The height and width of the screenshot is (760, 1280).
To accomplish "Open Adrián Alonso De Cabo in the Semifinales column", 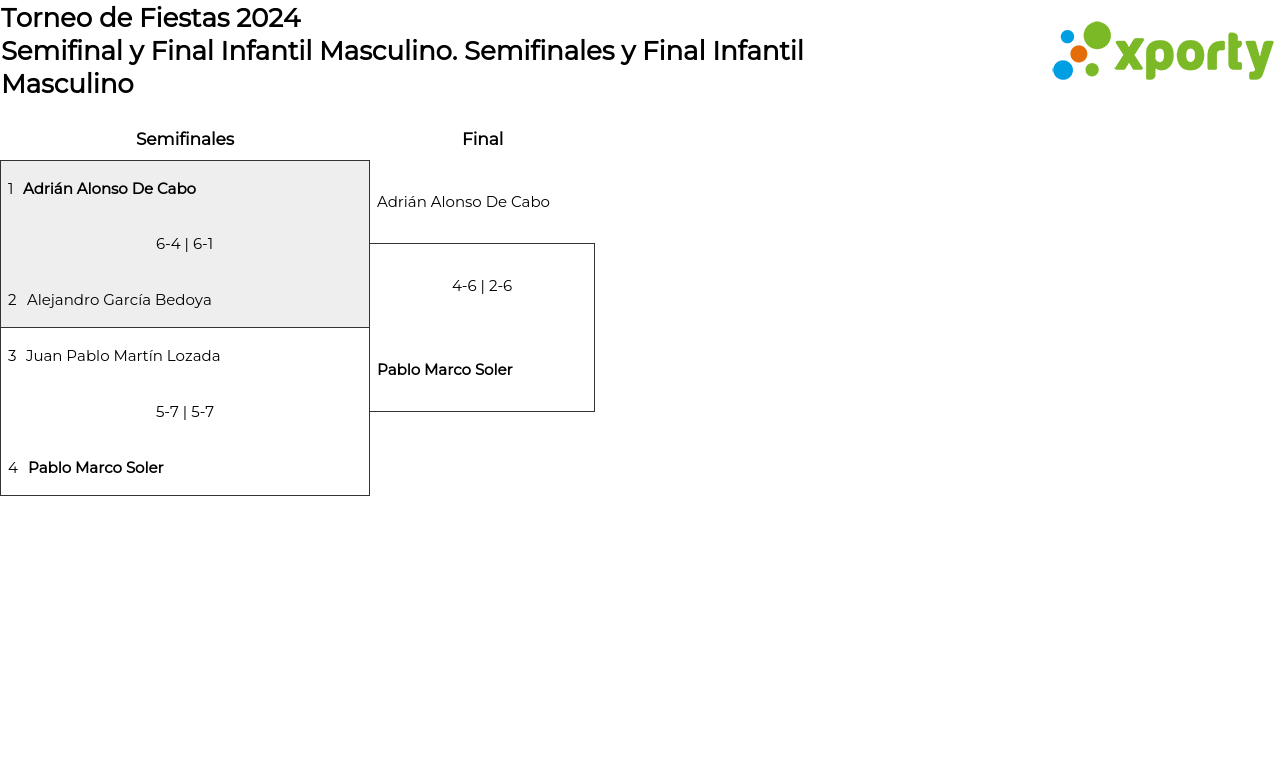I will (x=109, y=188).
